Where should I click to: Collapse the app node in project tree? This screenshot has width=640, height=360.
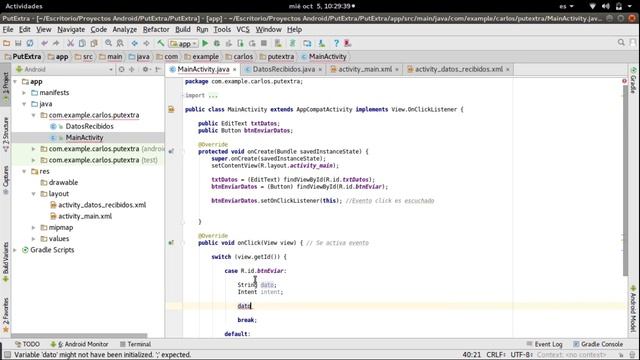click(16, 82)
